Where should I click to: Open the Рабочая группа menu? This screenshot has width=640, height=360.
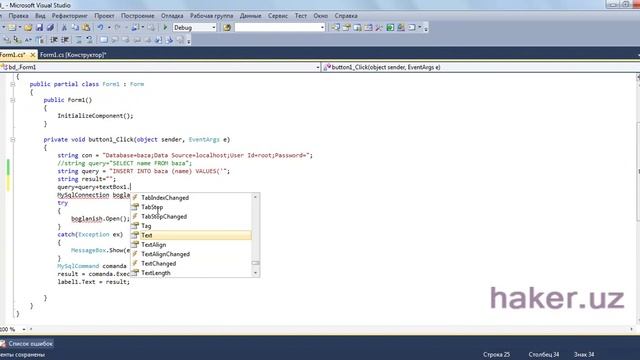pos(211,16)
